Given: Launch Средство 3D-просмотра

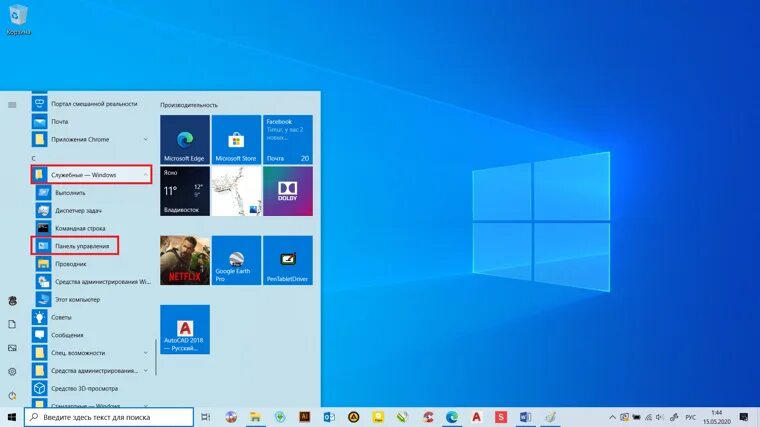Looking at the screenshot, I should coord(92,388).
